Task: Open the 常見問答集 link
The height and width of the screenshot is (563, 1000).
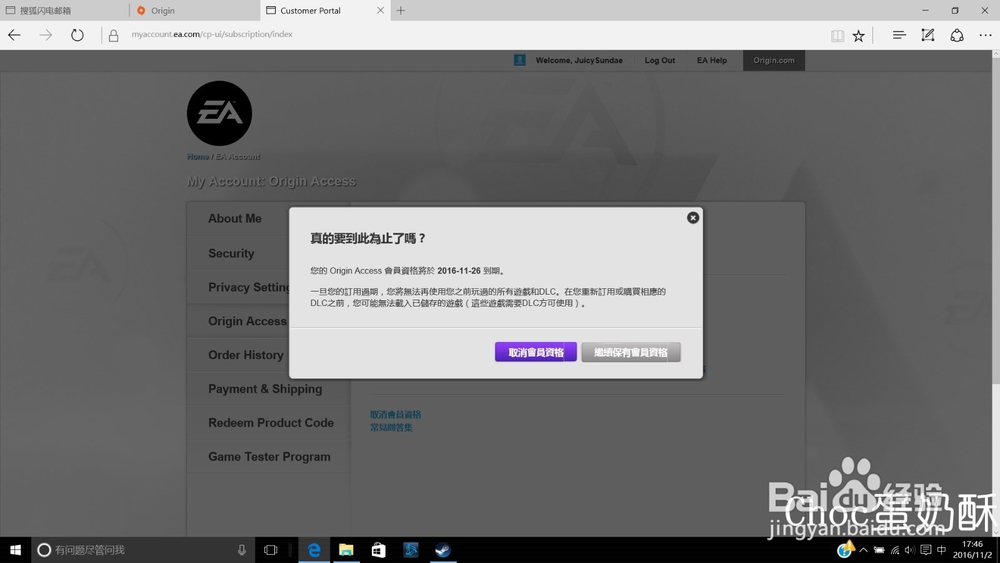Action: click(391, 427)
